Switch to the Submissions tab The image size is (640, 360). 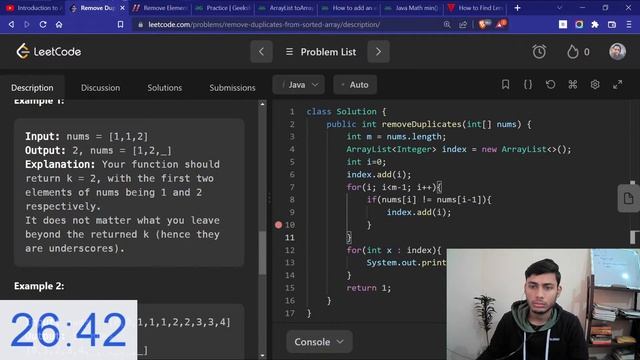click(x=232, y=88)
